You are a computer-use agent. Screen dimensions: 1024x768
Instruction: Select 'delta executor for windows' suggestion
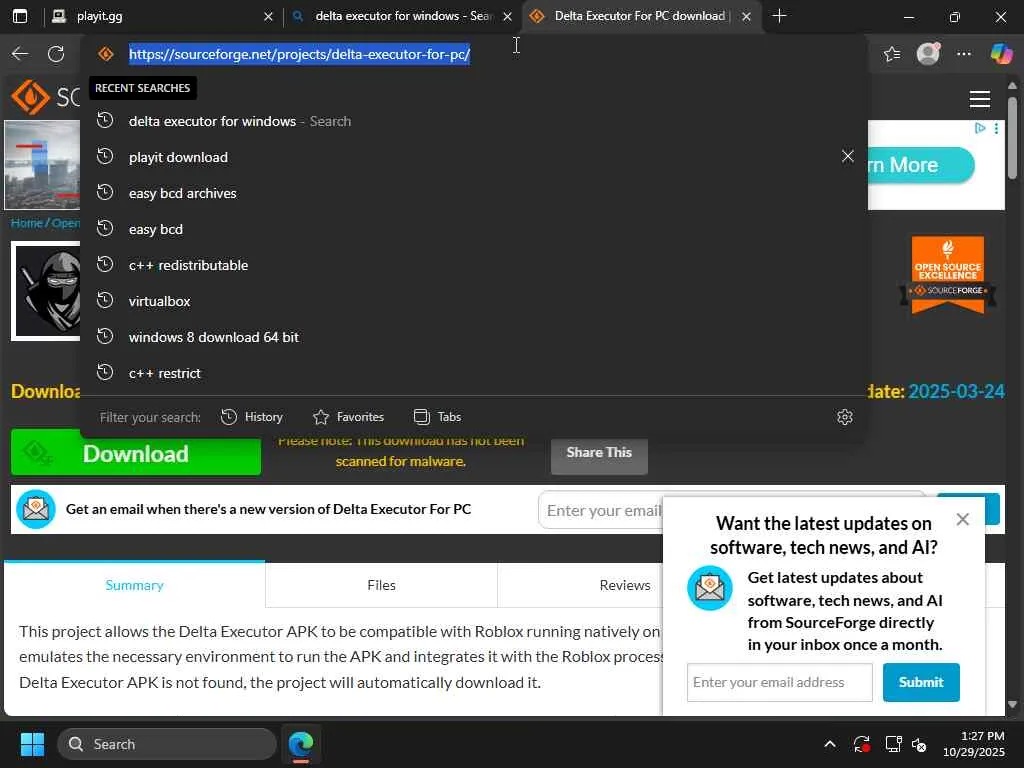click(473, 121)
